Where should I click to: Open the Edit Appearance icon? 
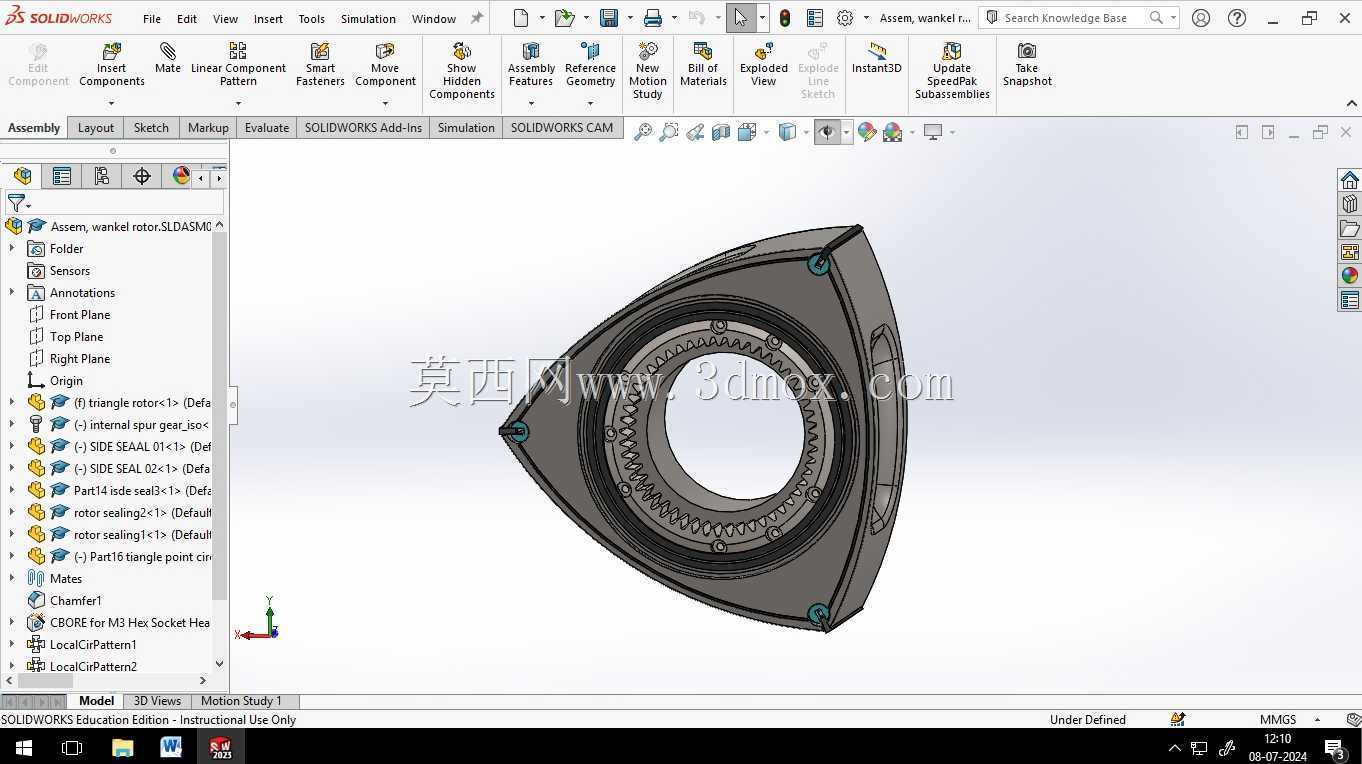click(x=866, y=132)
